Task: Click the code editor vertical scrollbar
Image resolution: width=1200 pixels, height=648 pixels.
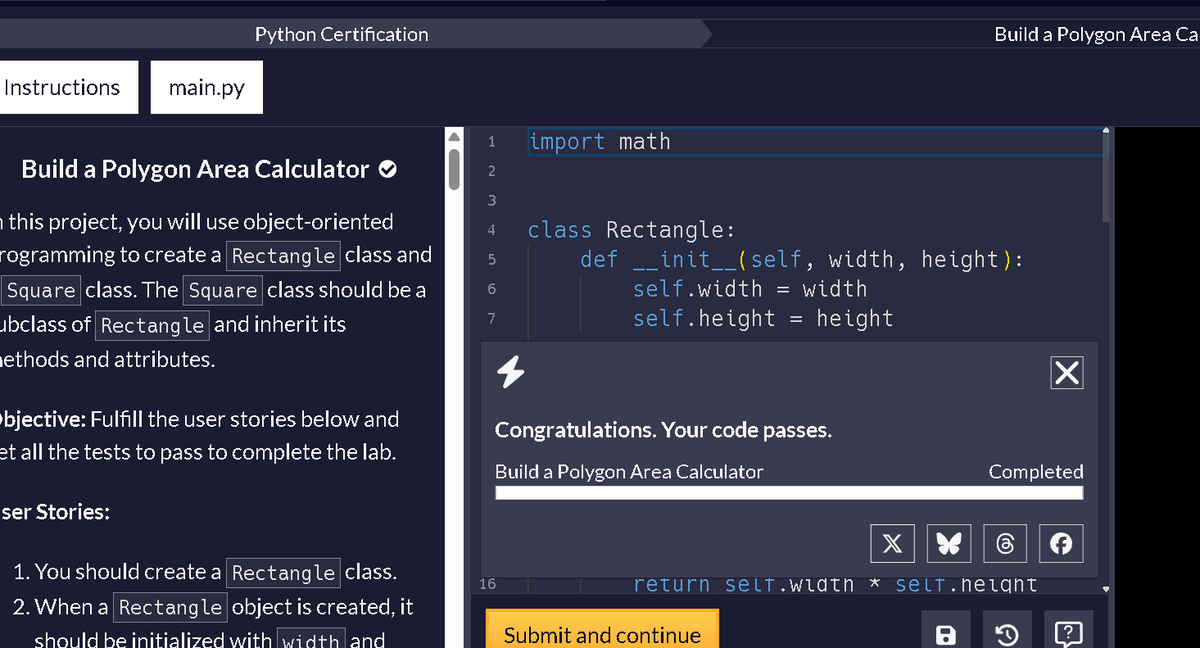Action: click(1105, 177)
